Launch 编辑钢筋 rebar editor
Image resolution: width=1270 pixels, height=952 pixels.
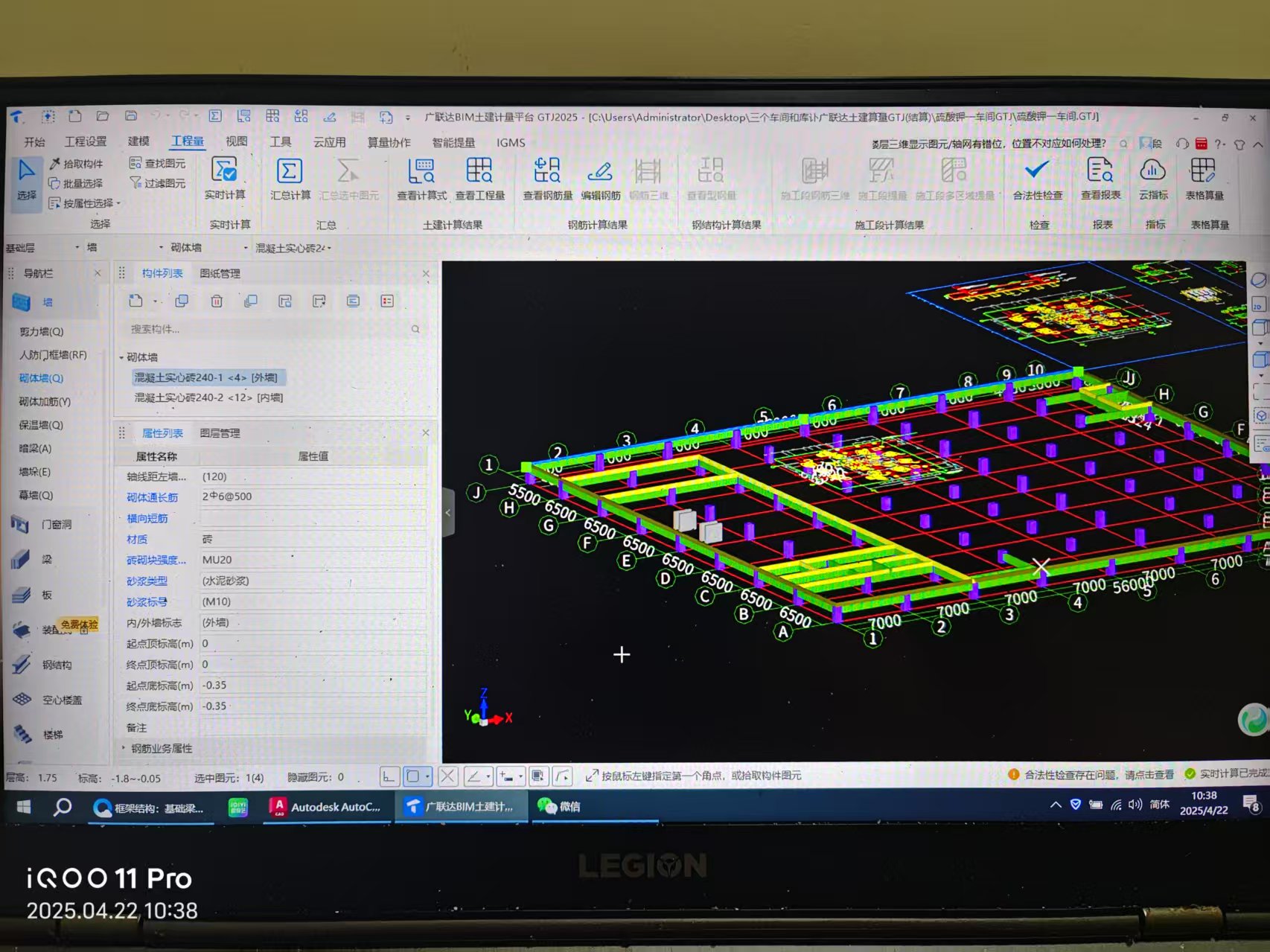600,179
